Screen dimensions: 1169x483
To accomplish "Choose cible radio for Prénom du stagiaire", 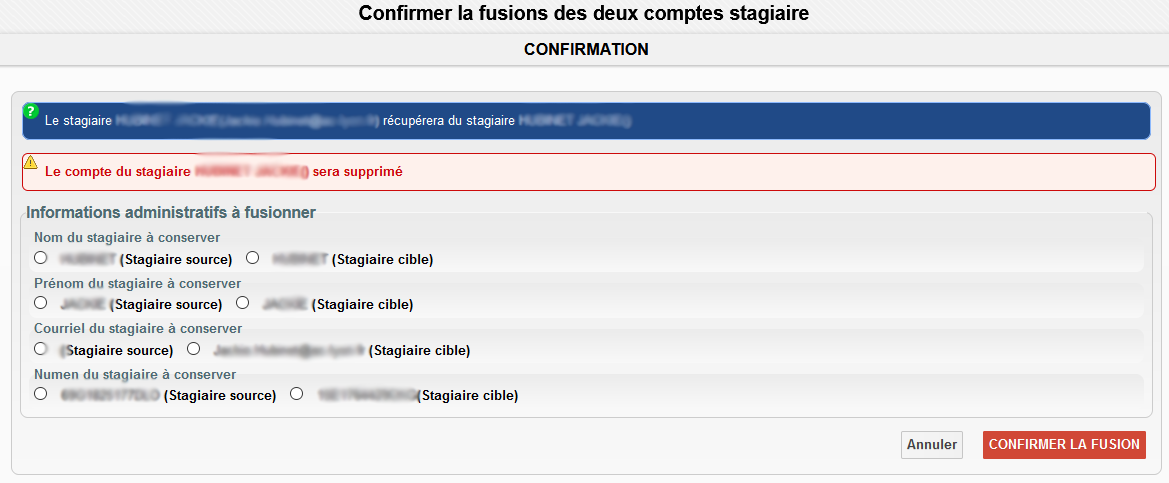I will [243, 302].
